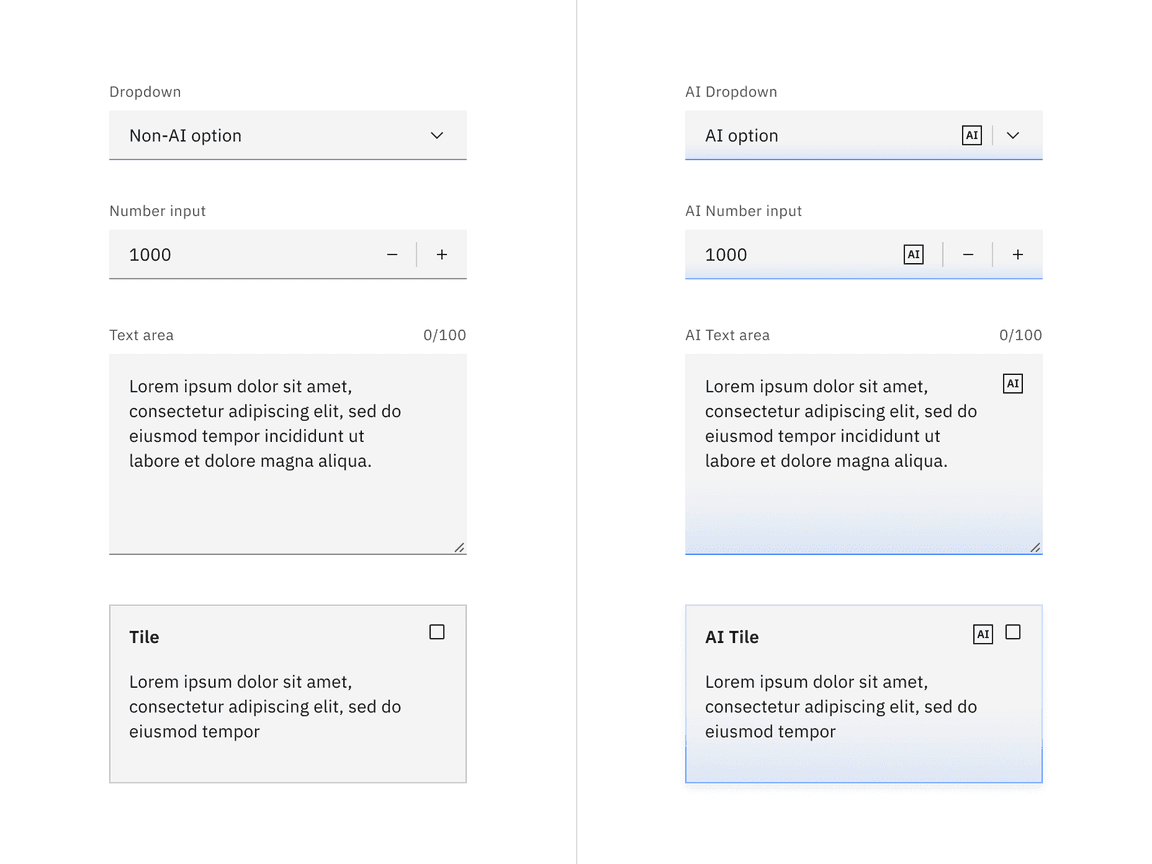
Task: Click the AI label icon on AI Tile
Action: pos(983,633)
